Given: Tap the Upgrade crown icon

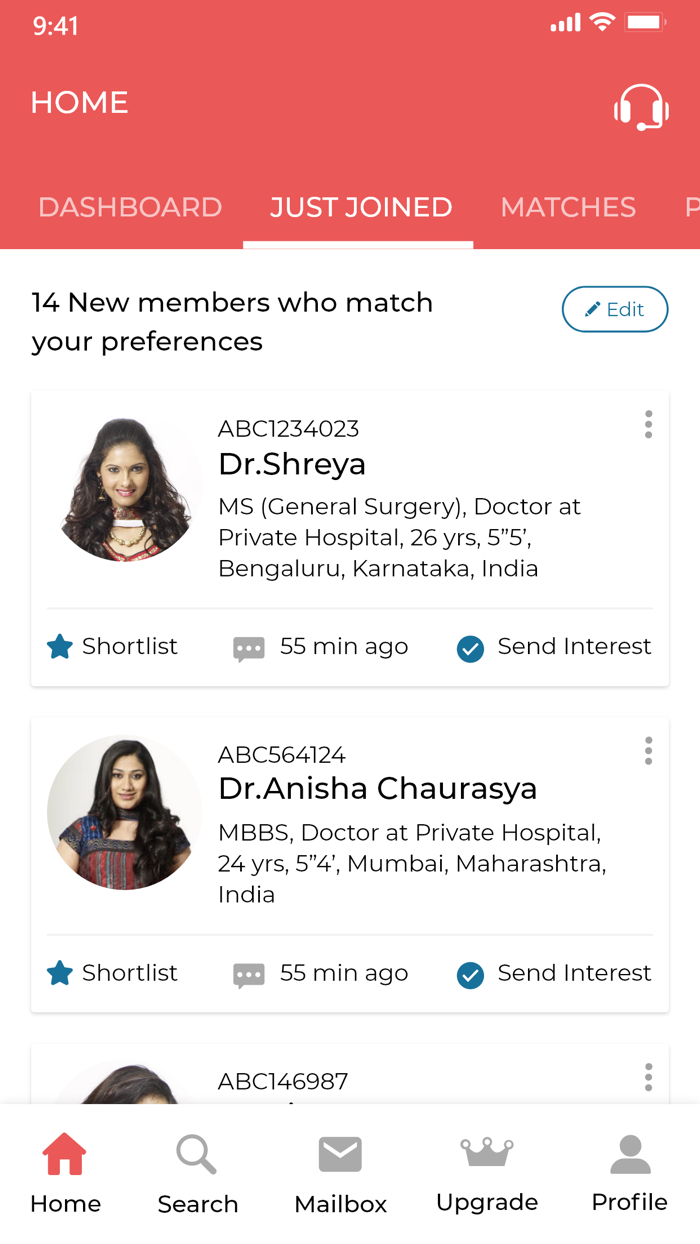Looking at the screenshot, I should coord(487,1152).
